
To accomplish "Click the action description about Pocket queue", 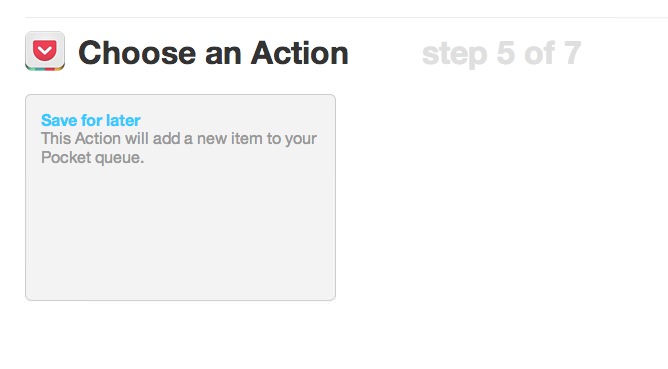I will [179, 148].
